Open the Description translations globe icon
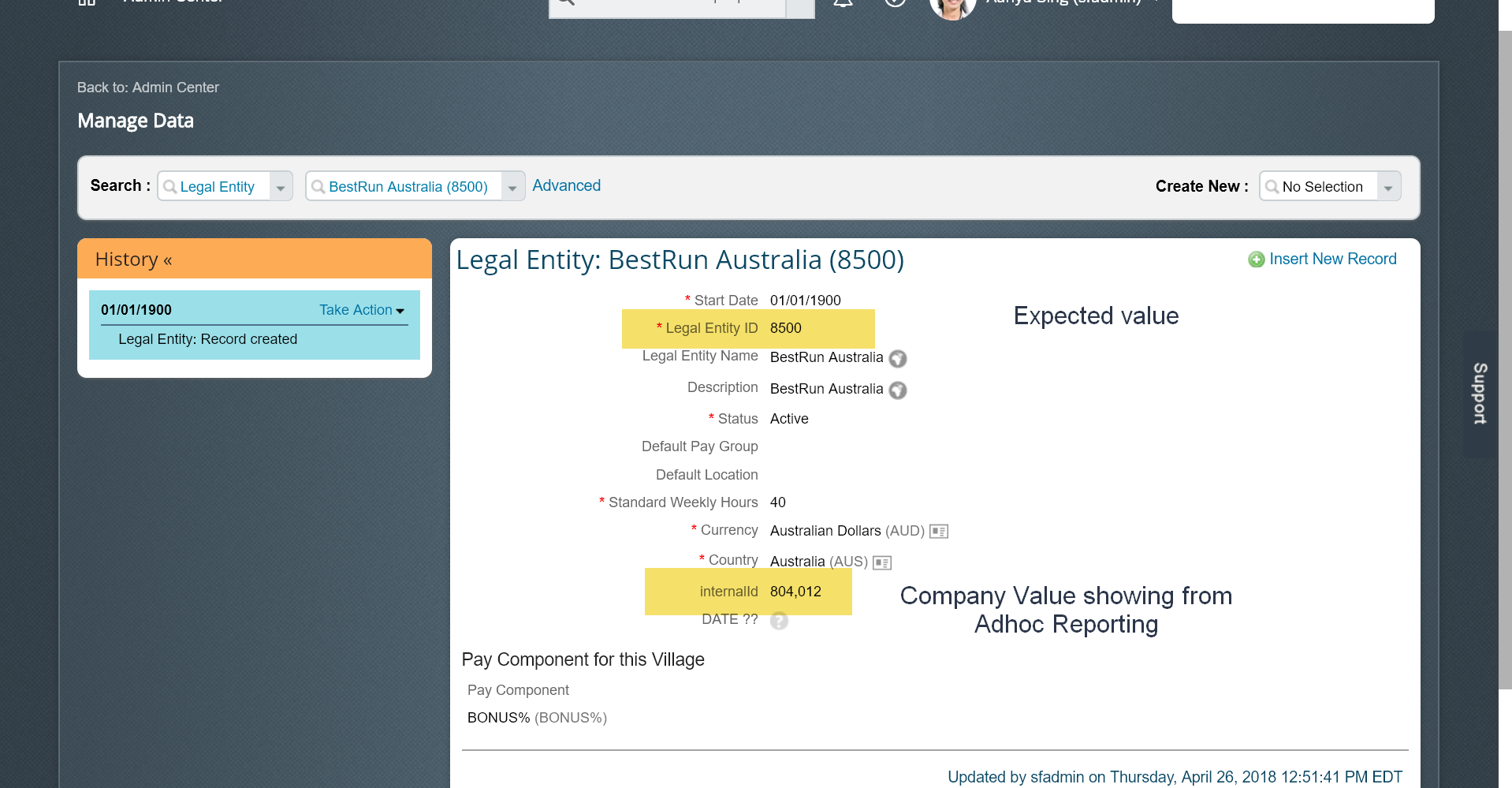Image resolution: width=1512 pixels, height=788 pixels. pyautogui.click(x=897, y=390)
